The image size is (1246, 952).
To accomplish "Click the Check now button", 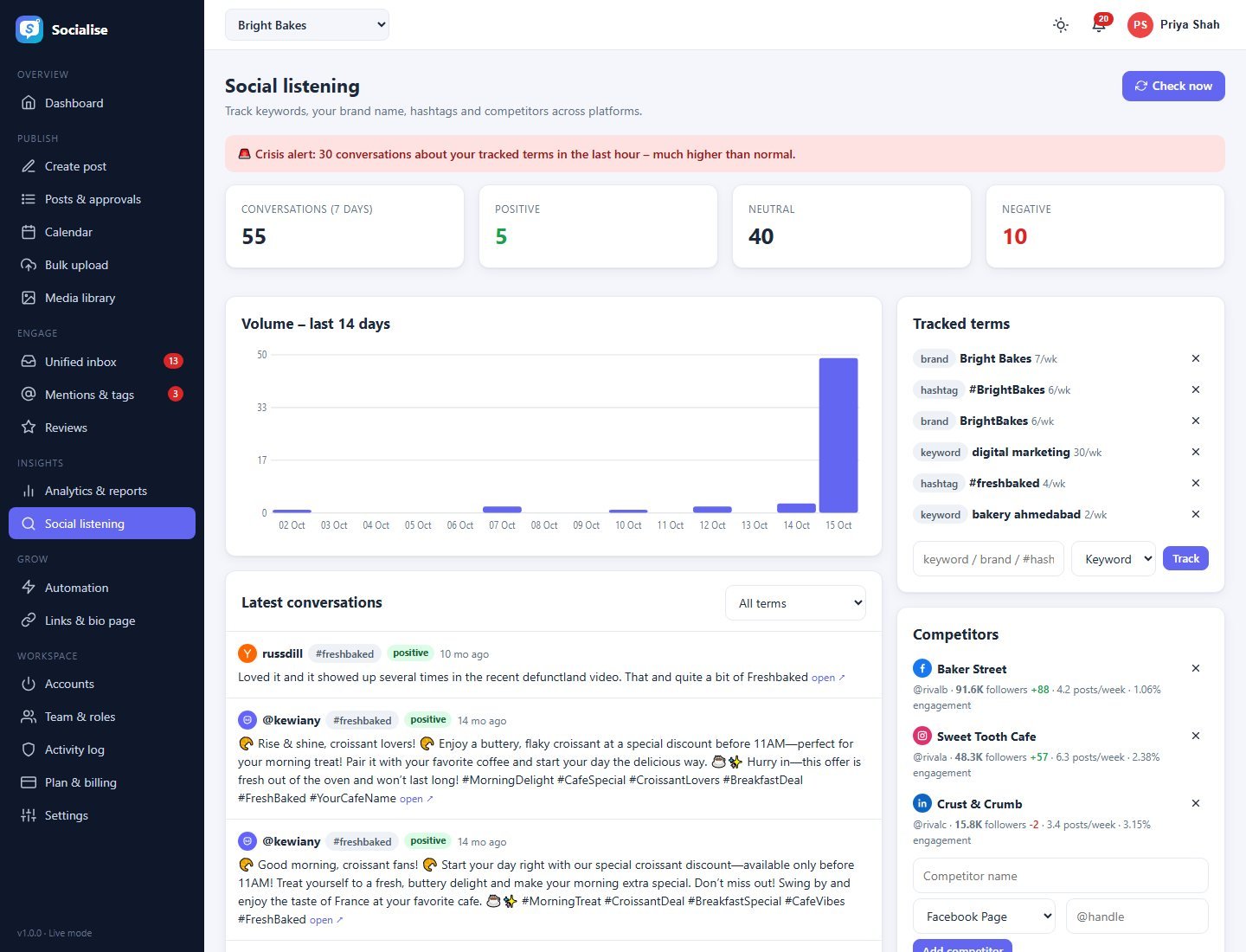I will pyautogui.click(x=1173, y=86).
